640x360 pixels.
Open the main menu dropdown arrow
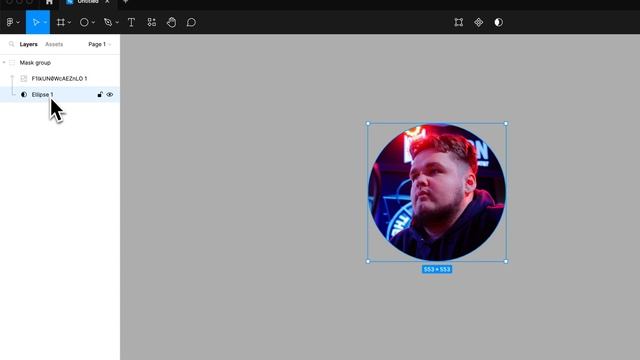coord(18,22)
